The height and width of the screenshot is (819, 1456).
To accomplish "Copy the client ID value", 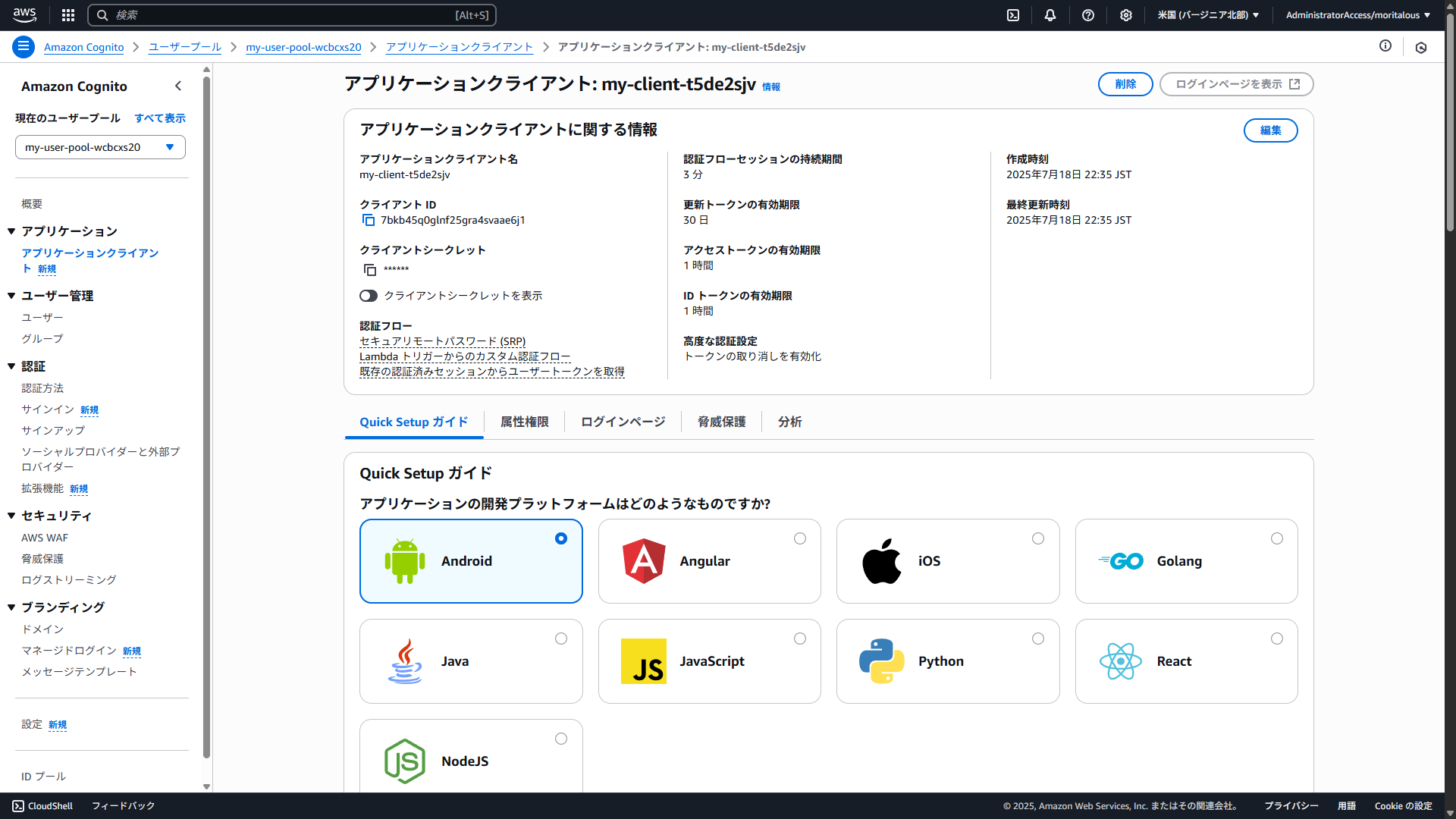I will tap(369, 220).
